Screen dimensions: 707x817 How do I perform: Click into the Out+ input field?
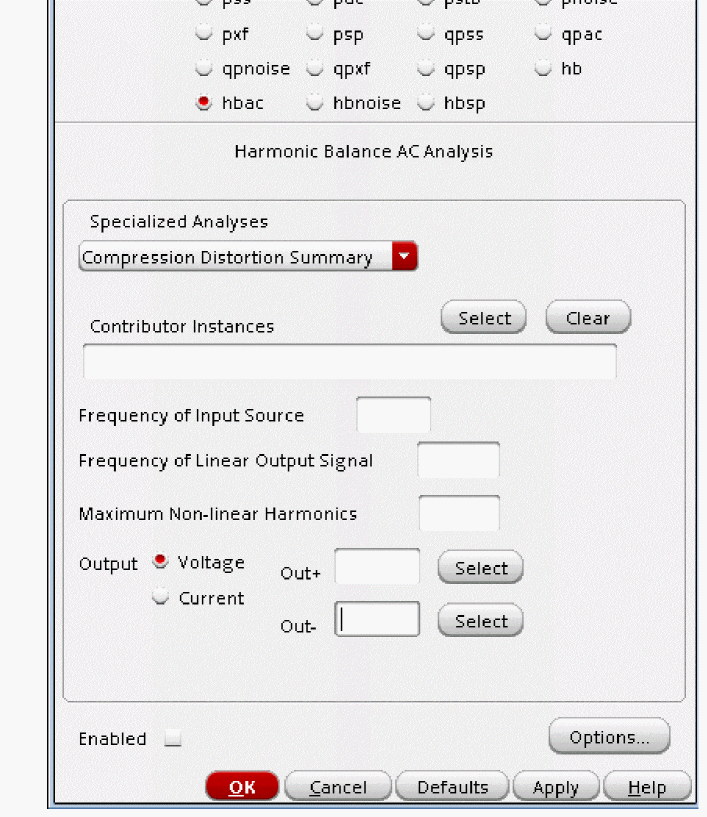[377, 566]
